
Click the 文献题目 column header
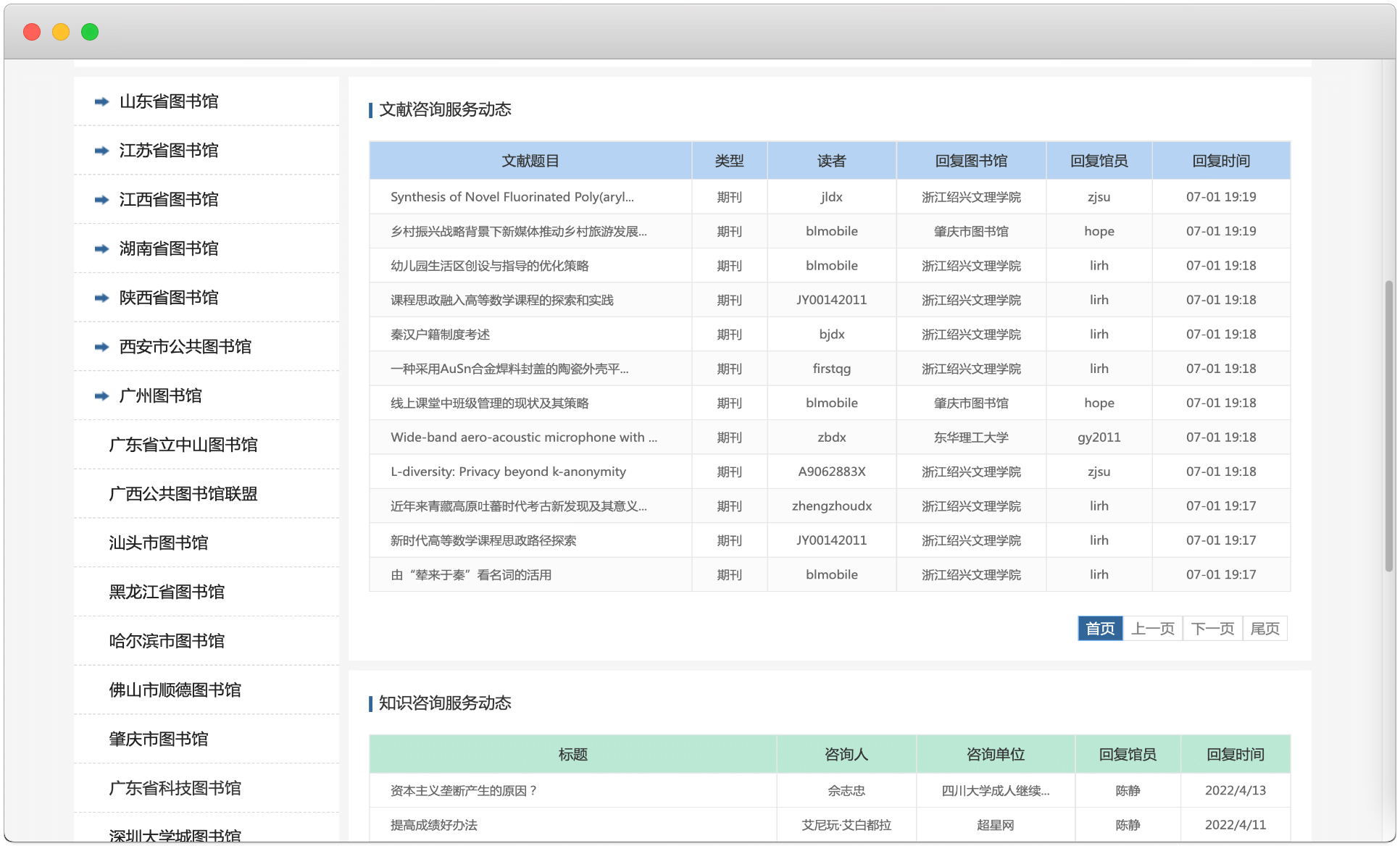coord(530,161)
